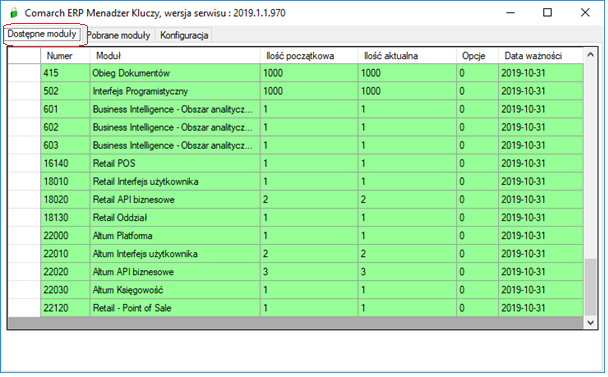608x377 pixels.
Task: Select the Retail - Point of Sale row
Action: tap(295, 308)
